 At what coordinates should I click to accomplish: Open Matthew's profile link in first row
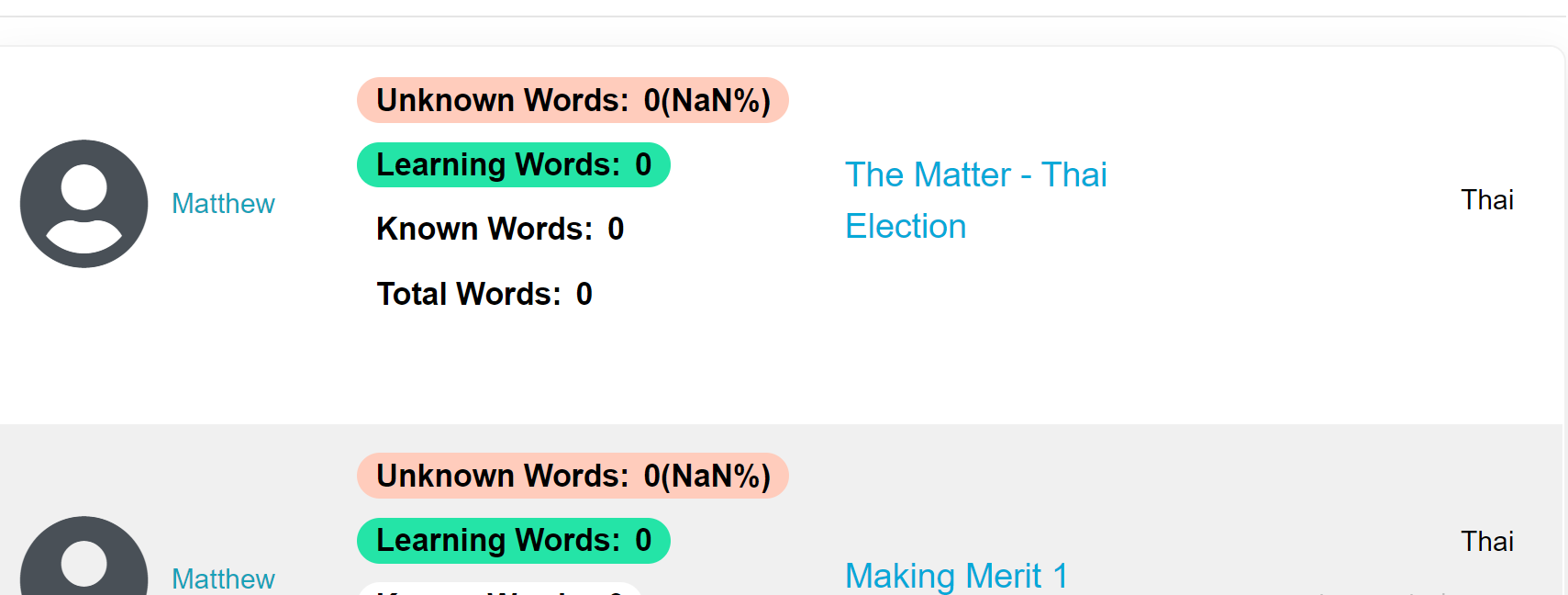223,204
